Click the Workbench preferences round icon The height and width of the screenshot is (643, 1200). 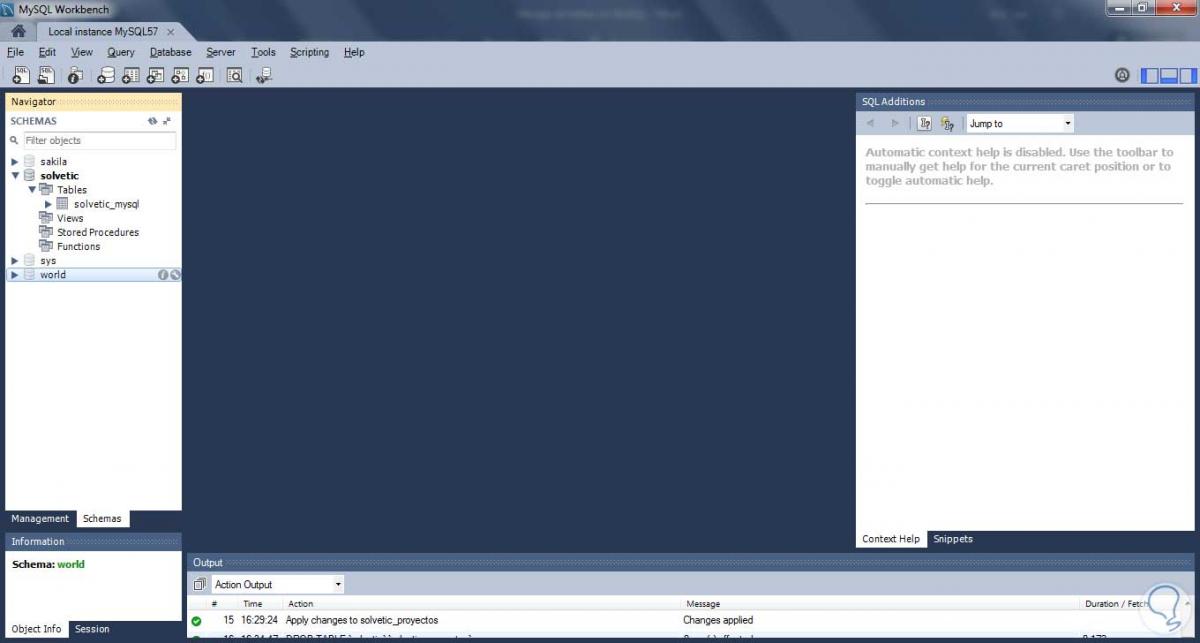[1122, 75]
